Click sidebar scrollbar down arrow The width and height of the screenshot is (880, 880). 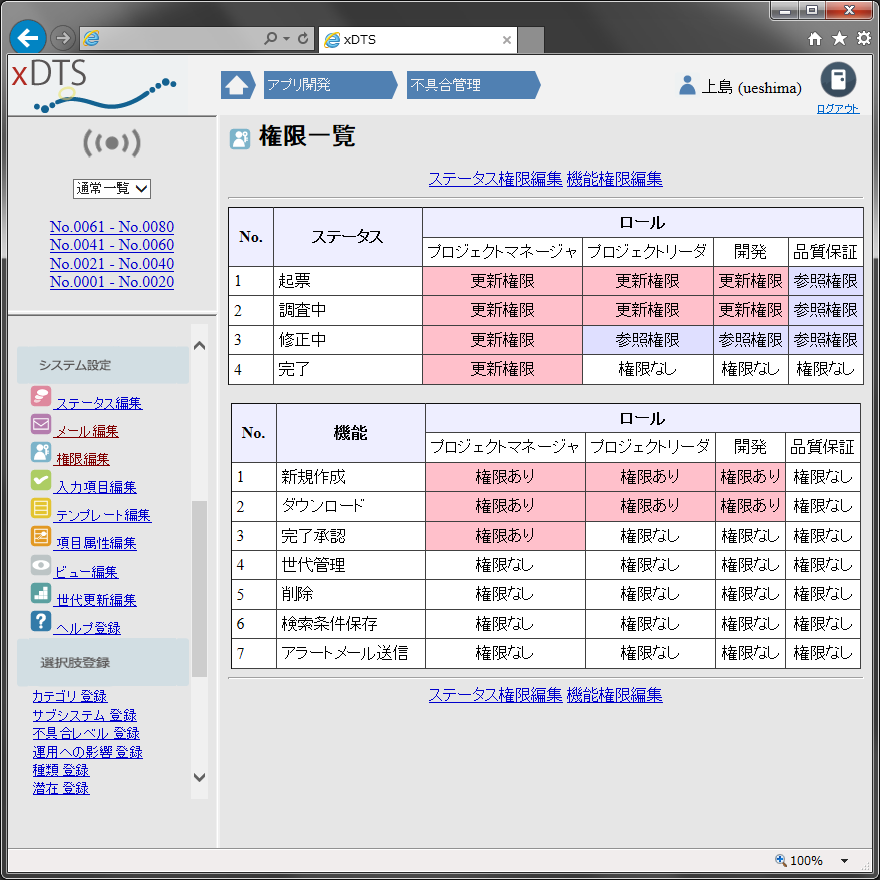coord(199,777)
